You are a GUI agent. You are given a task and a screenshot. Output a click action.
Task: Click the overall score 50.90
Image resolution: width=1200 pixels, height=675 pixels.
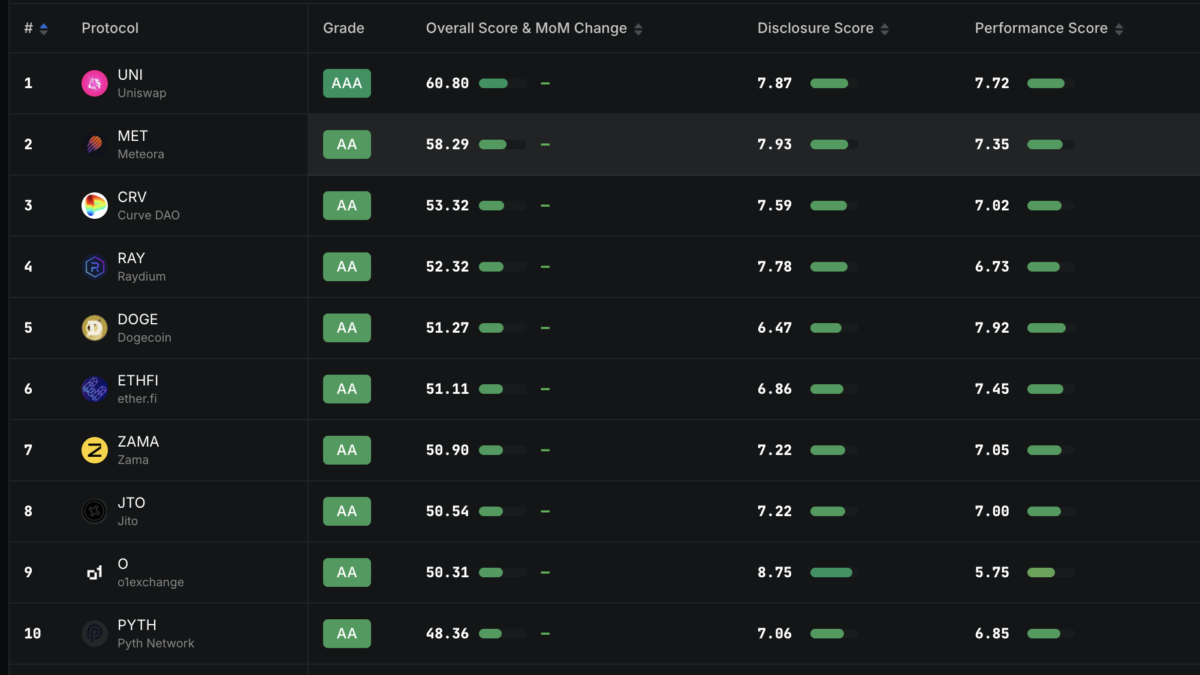coord(447,450)
